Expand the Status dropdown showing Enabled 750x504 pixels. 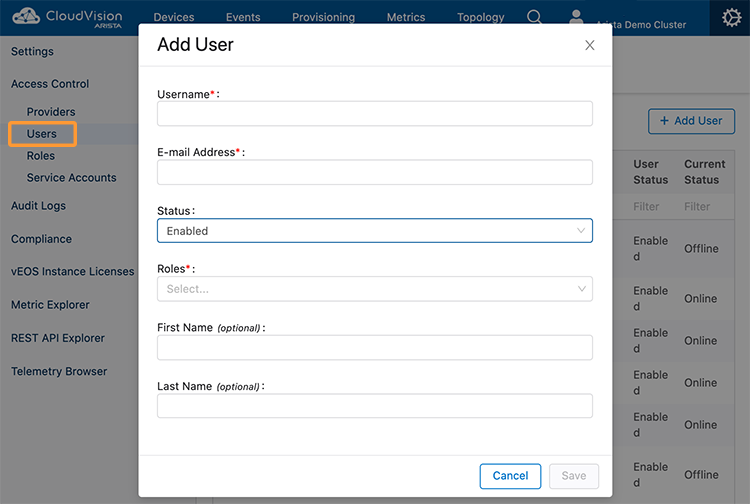tap(375, 230)
